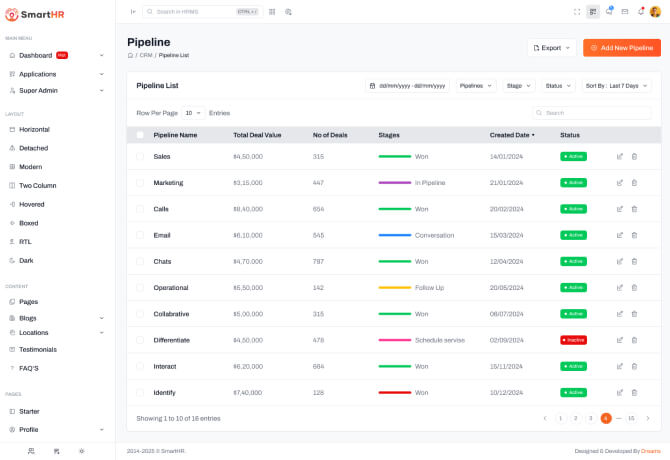Edit the Sales pipeline row
Viewport: 670px width, 460px height.
point(620,157)
